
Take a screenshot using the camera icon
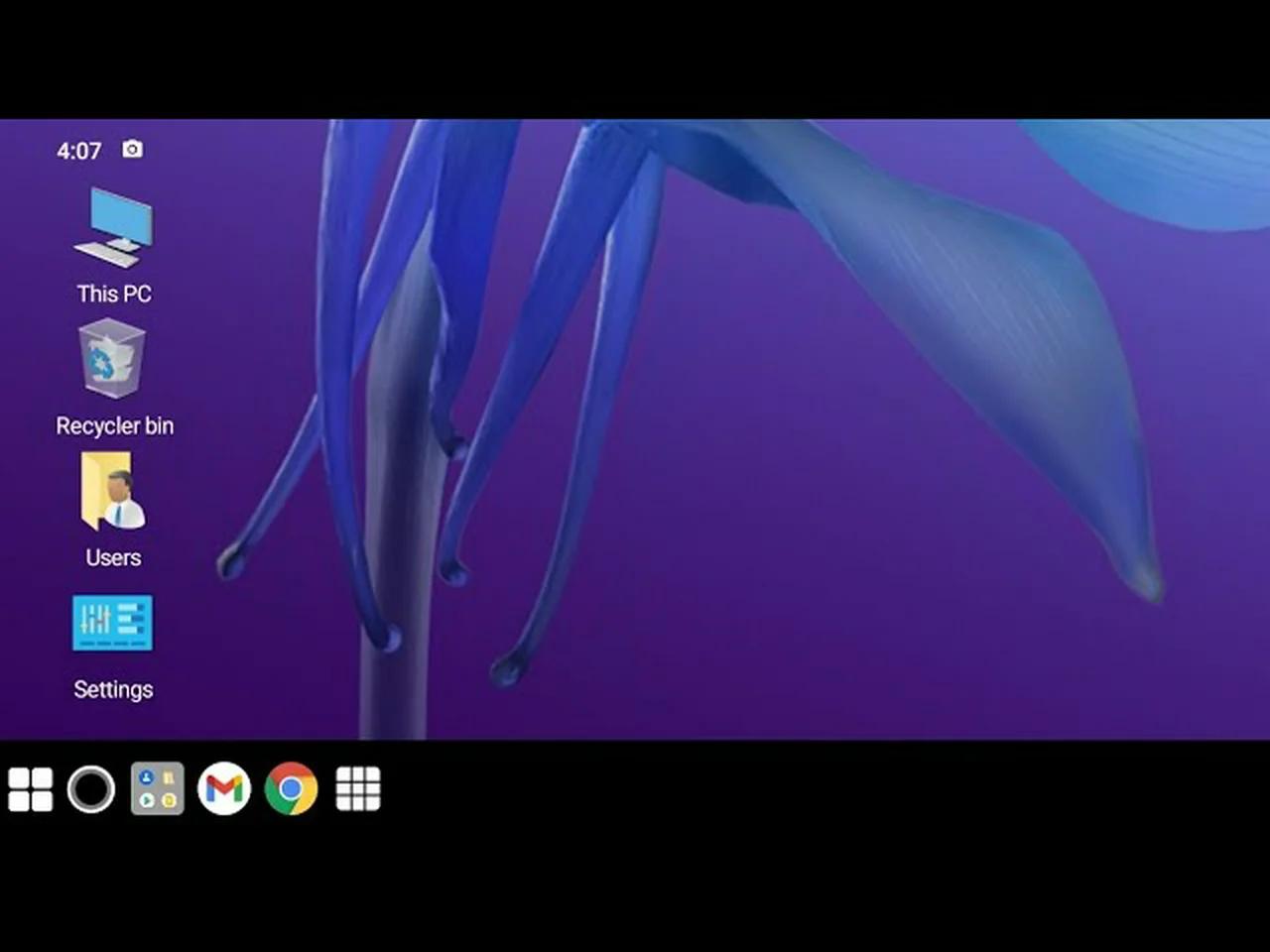click(132, 149)
